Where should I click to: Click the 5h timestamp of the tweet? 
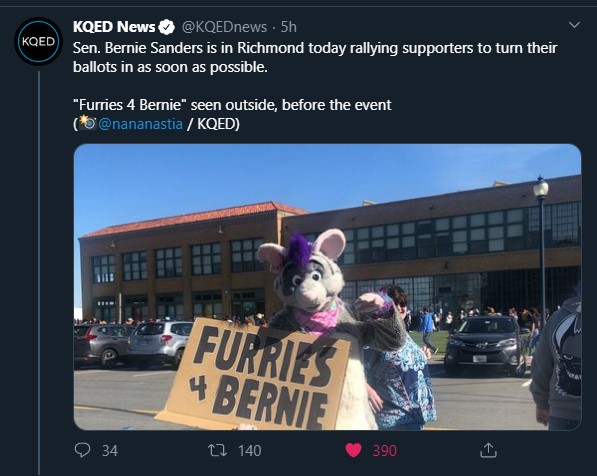pos(289,27)
